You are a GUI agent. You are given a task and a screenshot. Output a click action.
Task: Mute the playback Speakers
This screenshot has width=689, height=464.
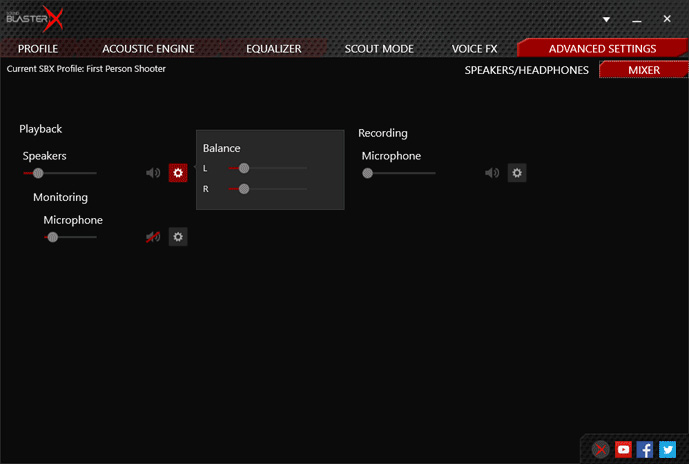point(153,173)
